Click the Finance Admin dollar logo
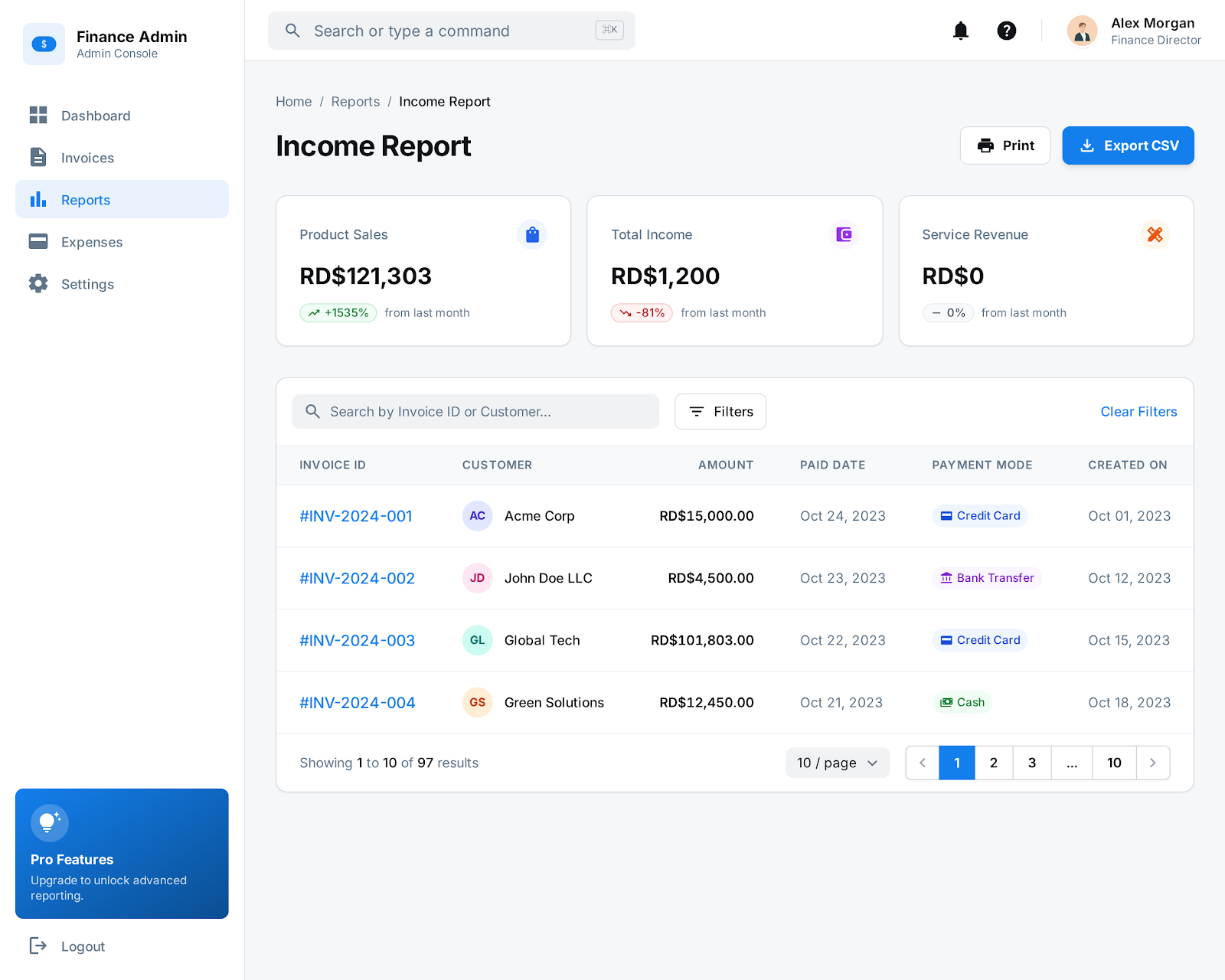Viewport: 1225px width, 980px height. [x=44, y=44]
